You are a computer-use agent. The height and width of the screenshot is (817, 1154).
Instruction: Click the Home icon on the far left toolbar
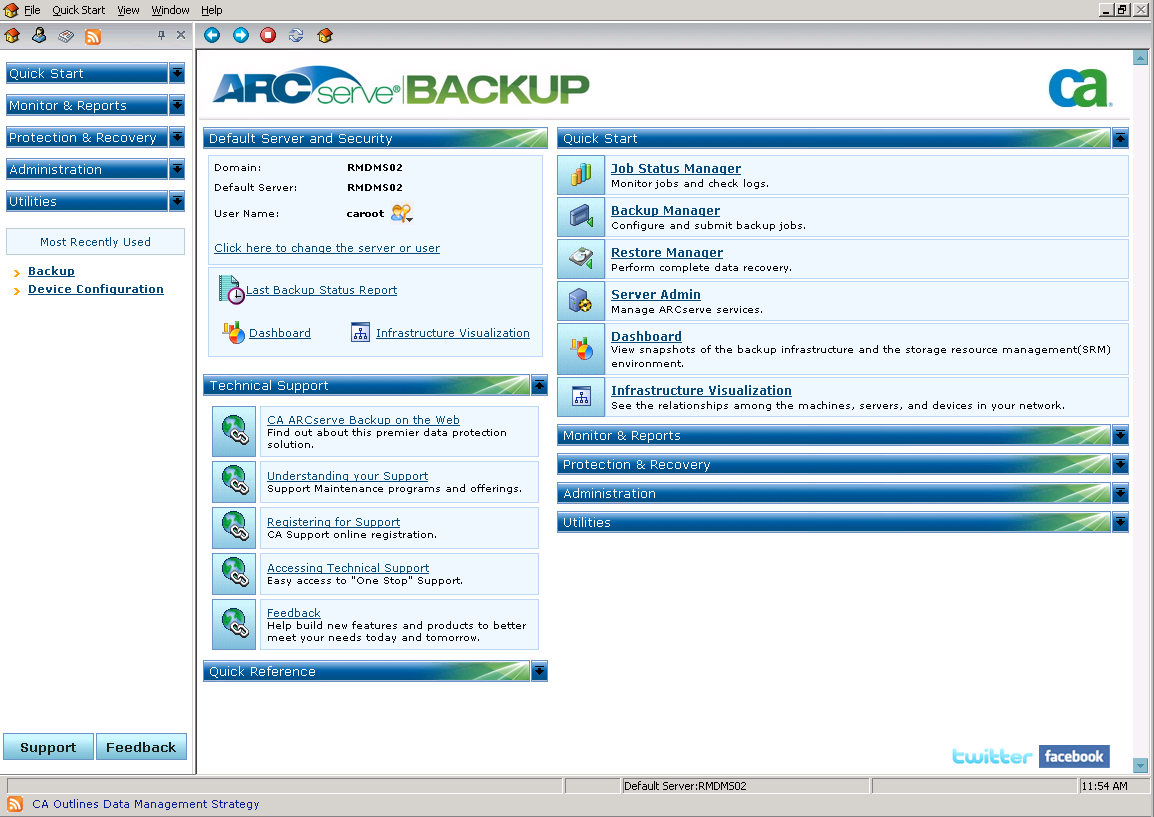click(x=12, y=34)
